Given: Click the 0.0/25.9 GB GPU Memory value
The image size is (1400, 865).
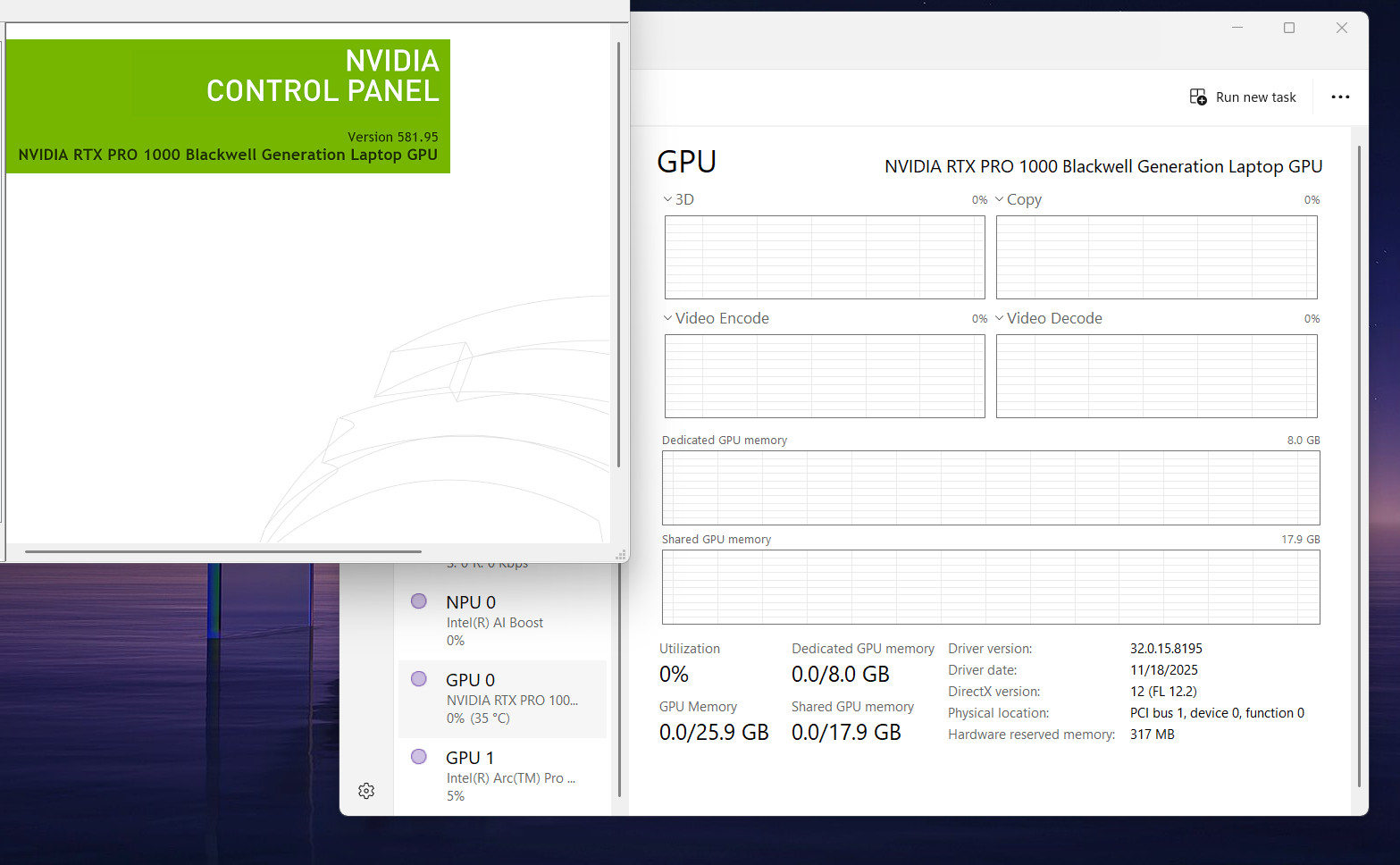Looking at the screenshot, I should tap(714, 733).
